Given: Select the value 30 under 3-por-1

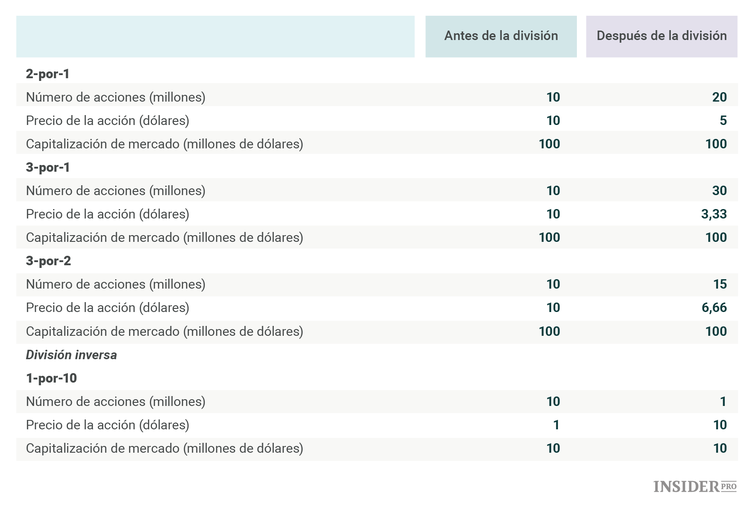Looking at the screenshot, I should 719,191.
